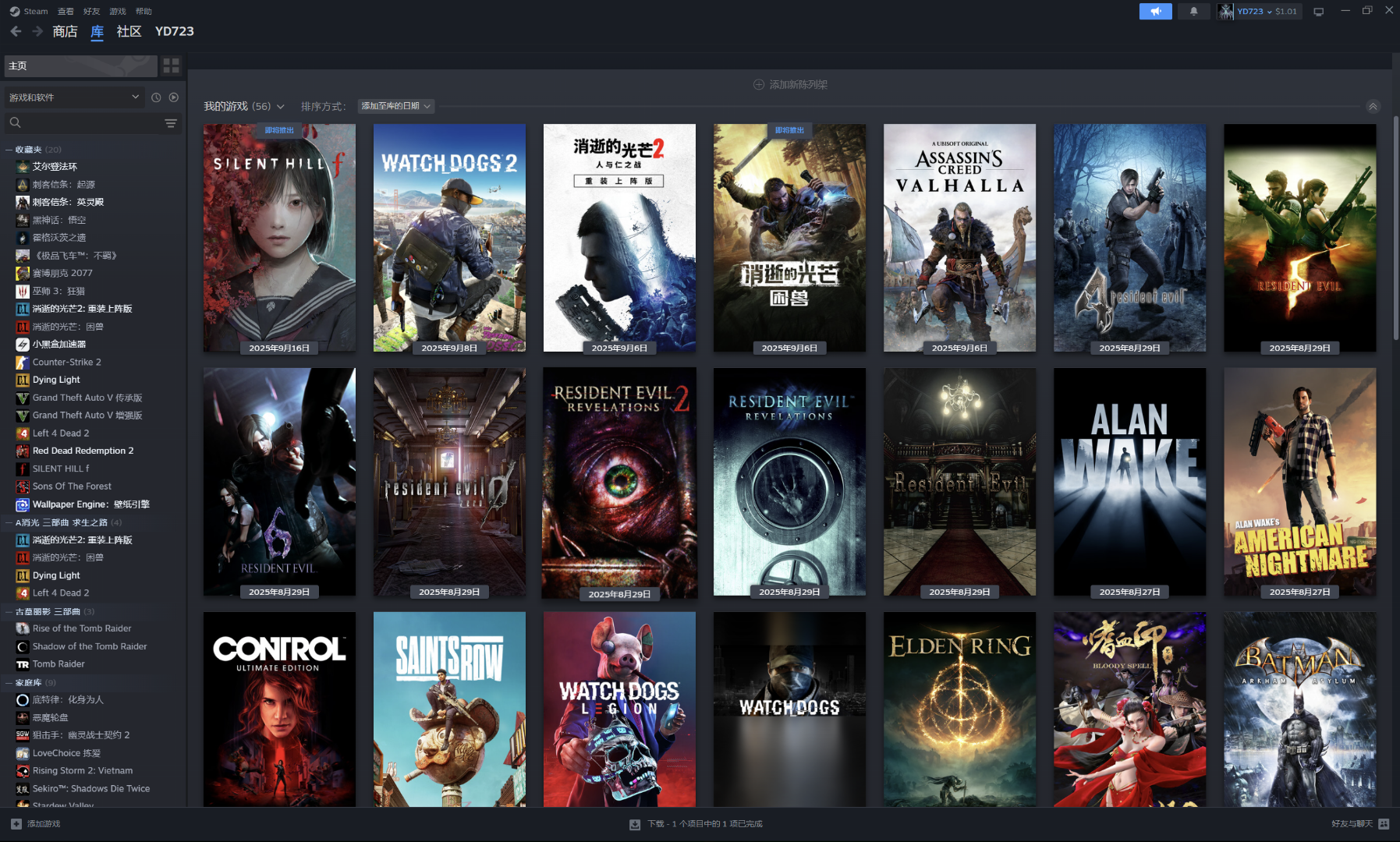Open the YD723 account dropdown

point(1259,11)
